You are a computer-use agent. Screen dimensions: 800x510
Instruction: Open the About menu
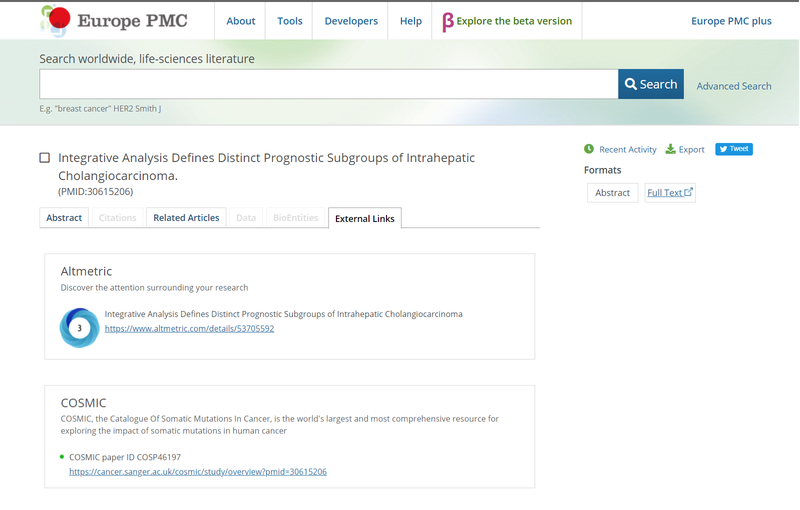pos(240,21)
